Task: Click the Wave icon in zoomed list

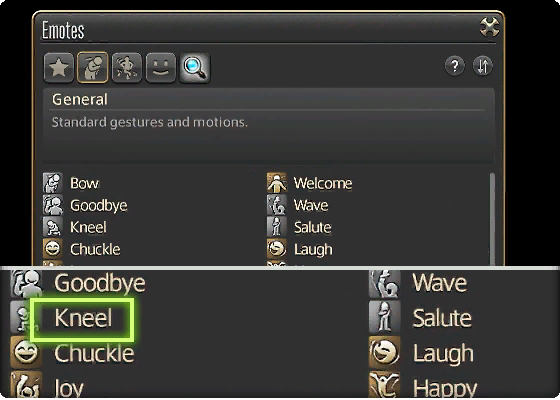Action: pos(384,284)
